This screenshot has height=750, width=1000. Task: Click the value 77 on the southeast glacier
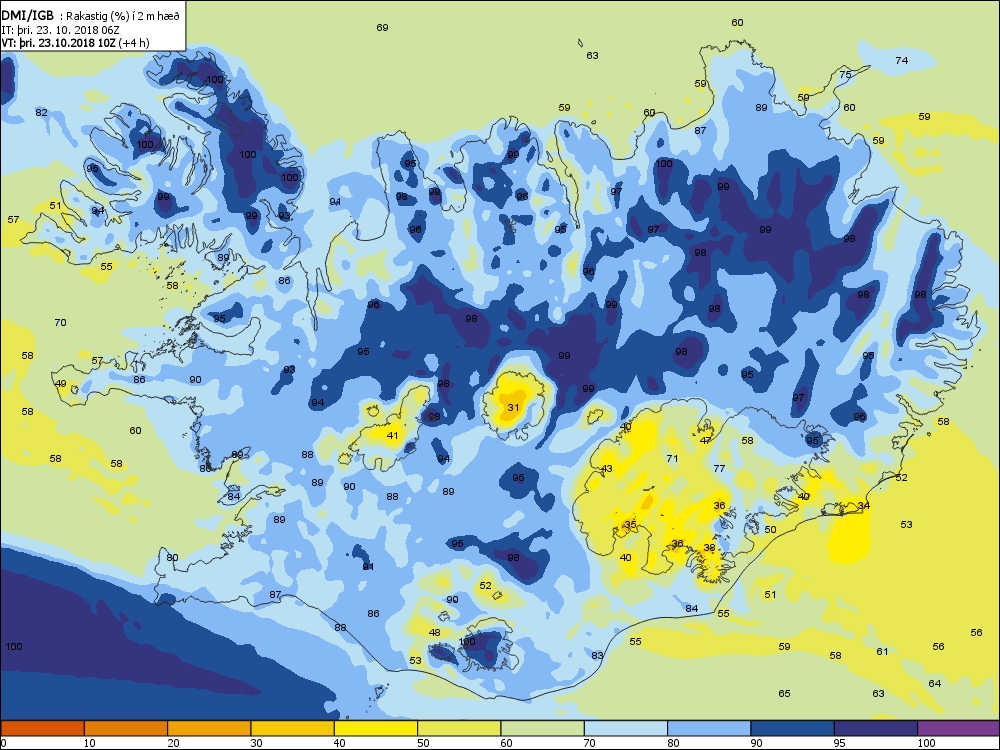(x=719, y=468)
